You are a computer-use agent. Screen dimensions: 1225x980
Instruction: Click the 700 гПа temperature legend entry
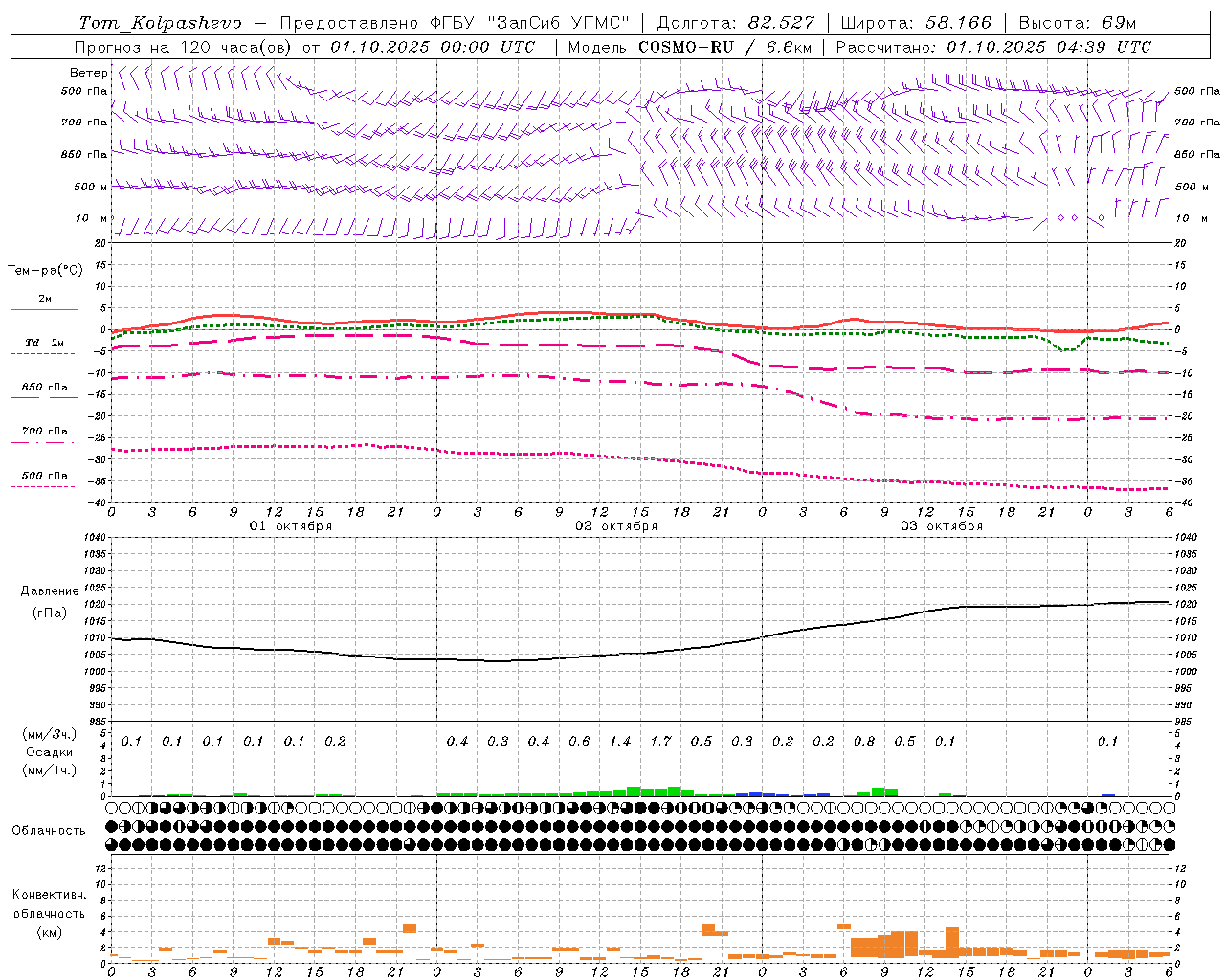click(x=45, y=432)
